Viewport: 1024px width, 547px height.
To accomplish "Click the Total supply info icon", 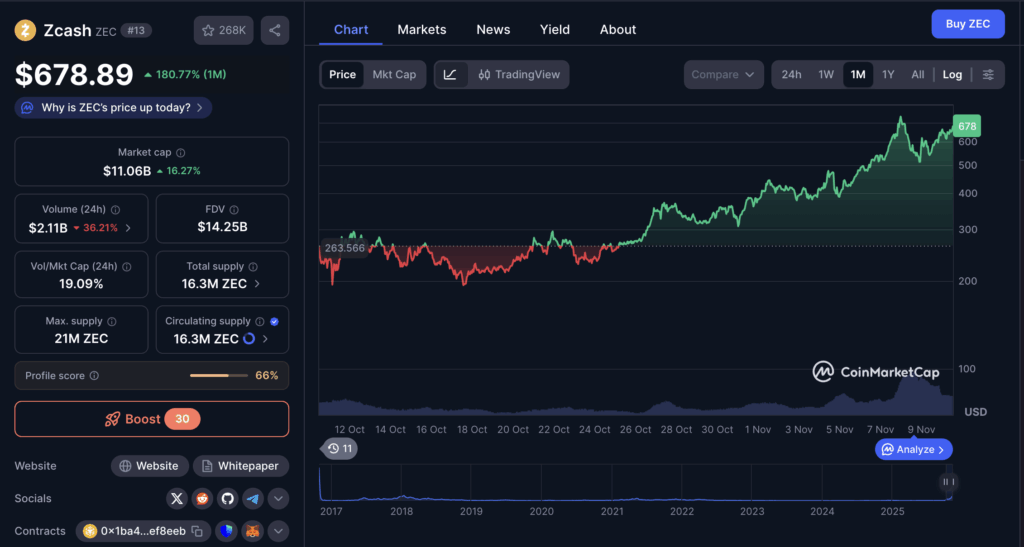I will [x=253, y=266].
